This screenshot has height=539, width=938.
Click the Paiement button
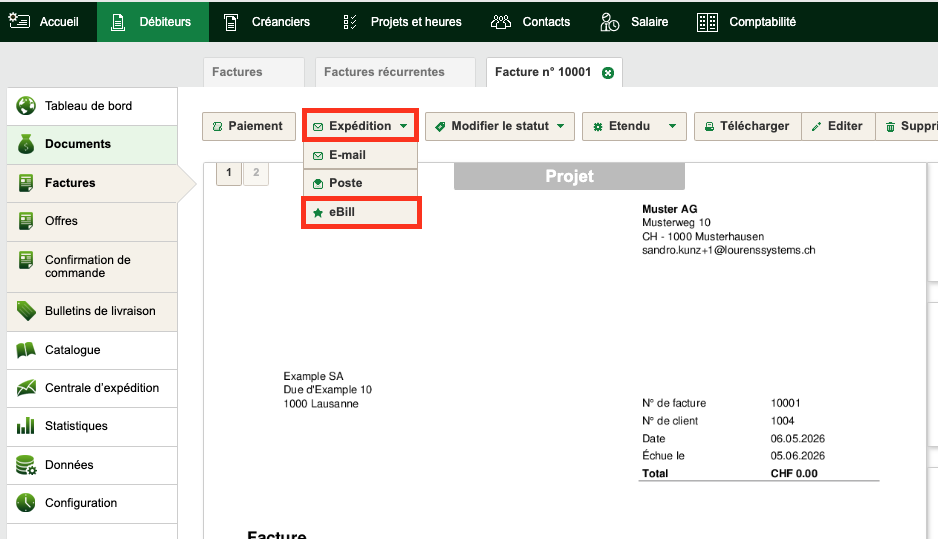pos(249,126)
